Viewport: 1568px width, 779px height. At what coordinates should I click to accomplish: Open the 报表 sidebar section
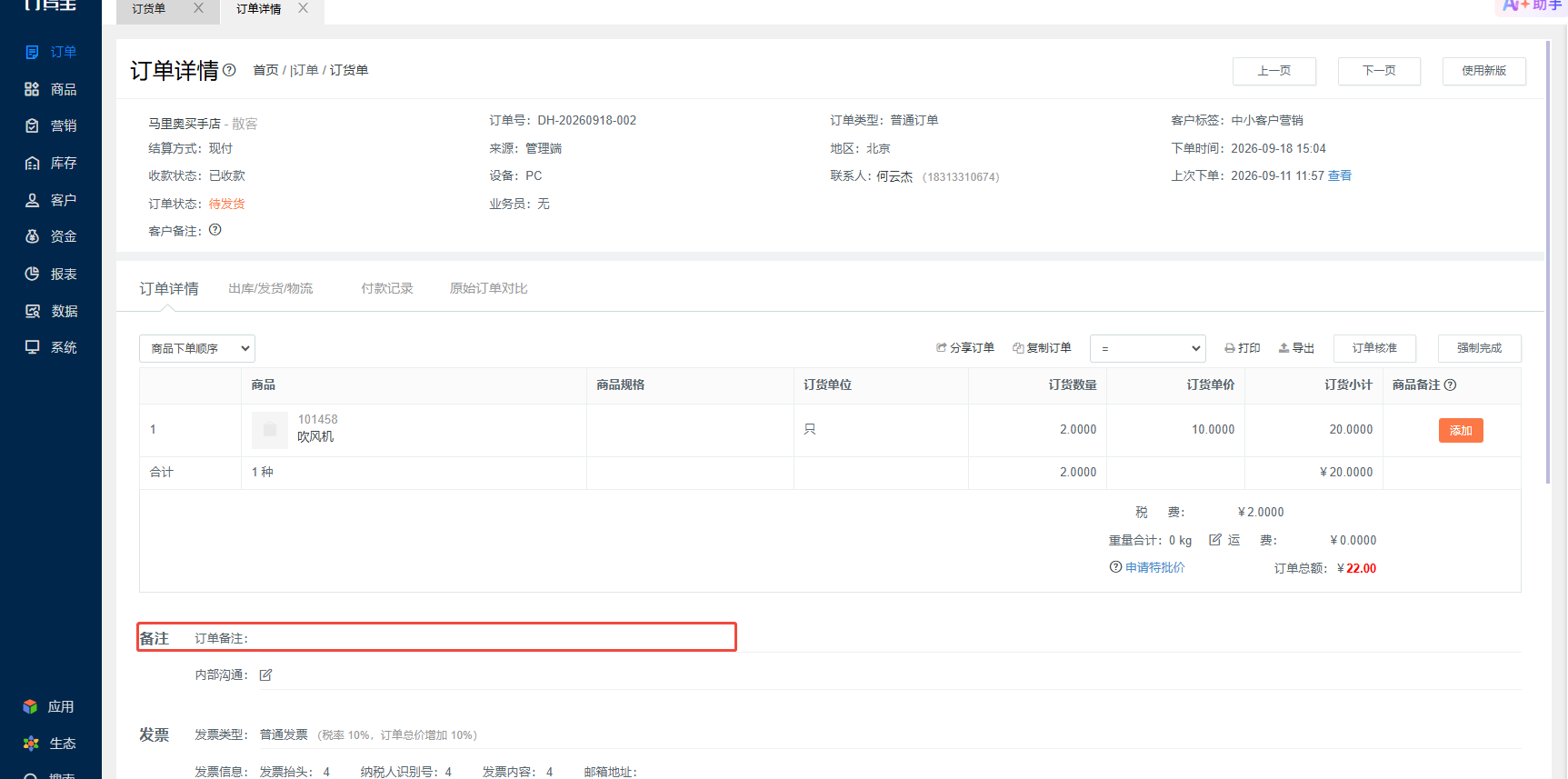coord(51,274)
